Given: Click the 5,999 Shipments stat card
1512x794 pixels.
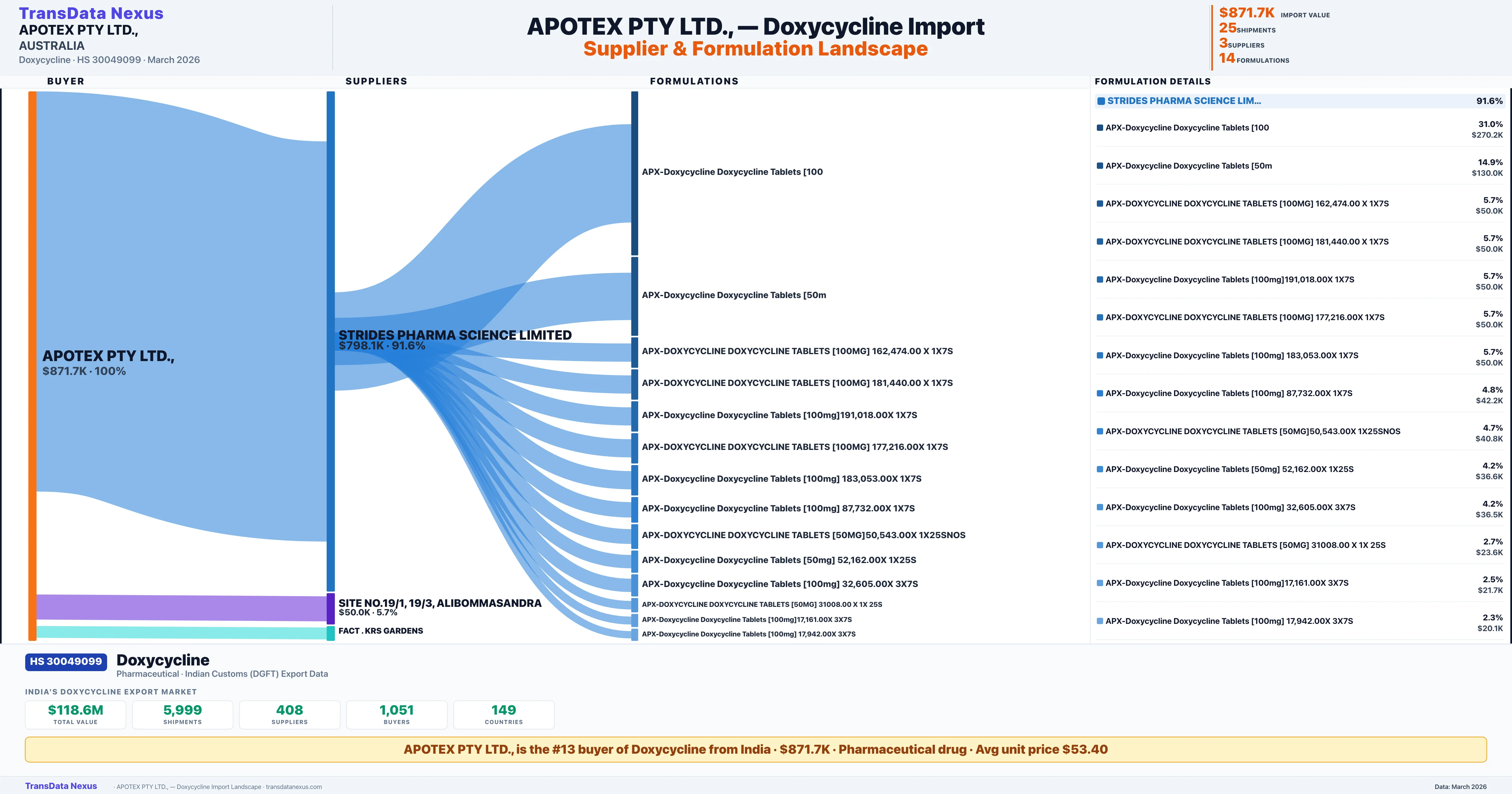Looking at the screenshot, I should tap(183, 714).
